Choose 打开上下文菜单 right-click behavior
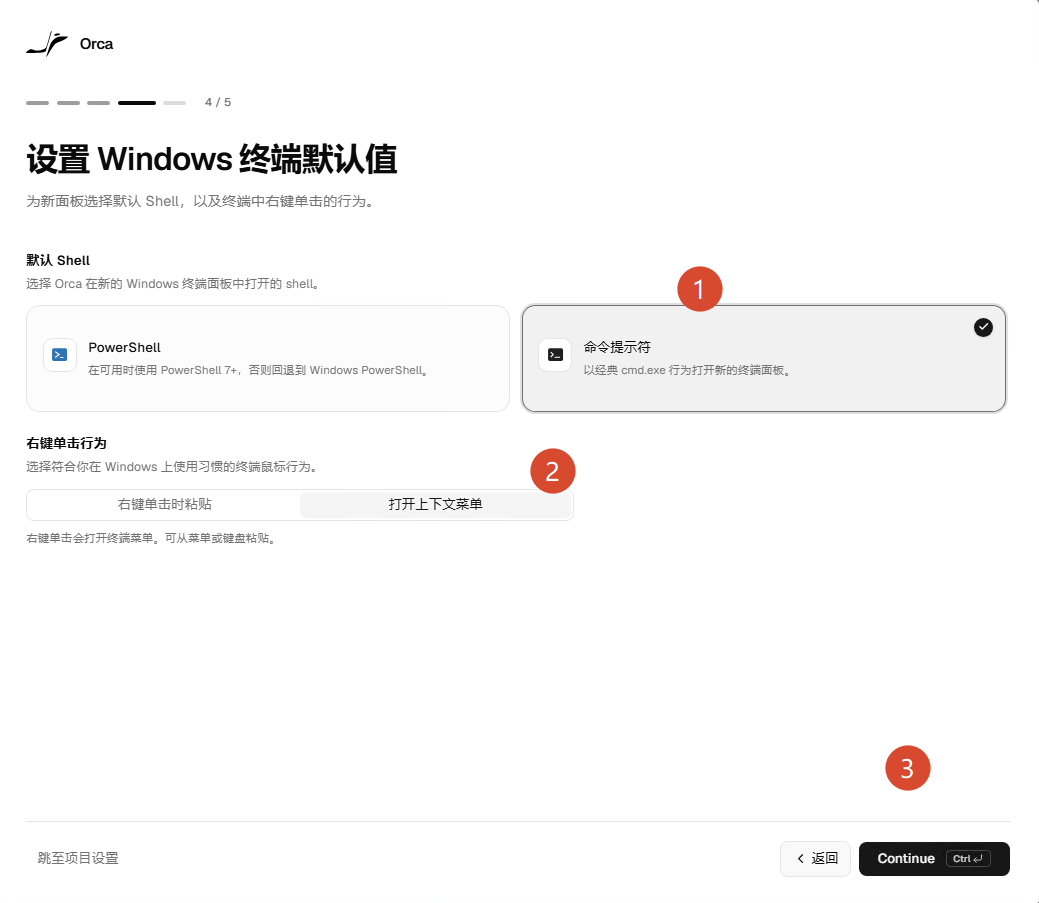 pos(435,505)
